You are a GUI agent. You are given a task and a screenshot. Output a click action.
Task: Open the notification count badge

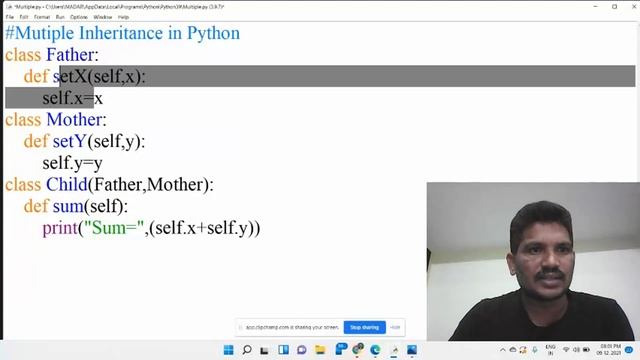629,350
